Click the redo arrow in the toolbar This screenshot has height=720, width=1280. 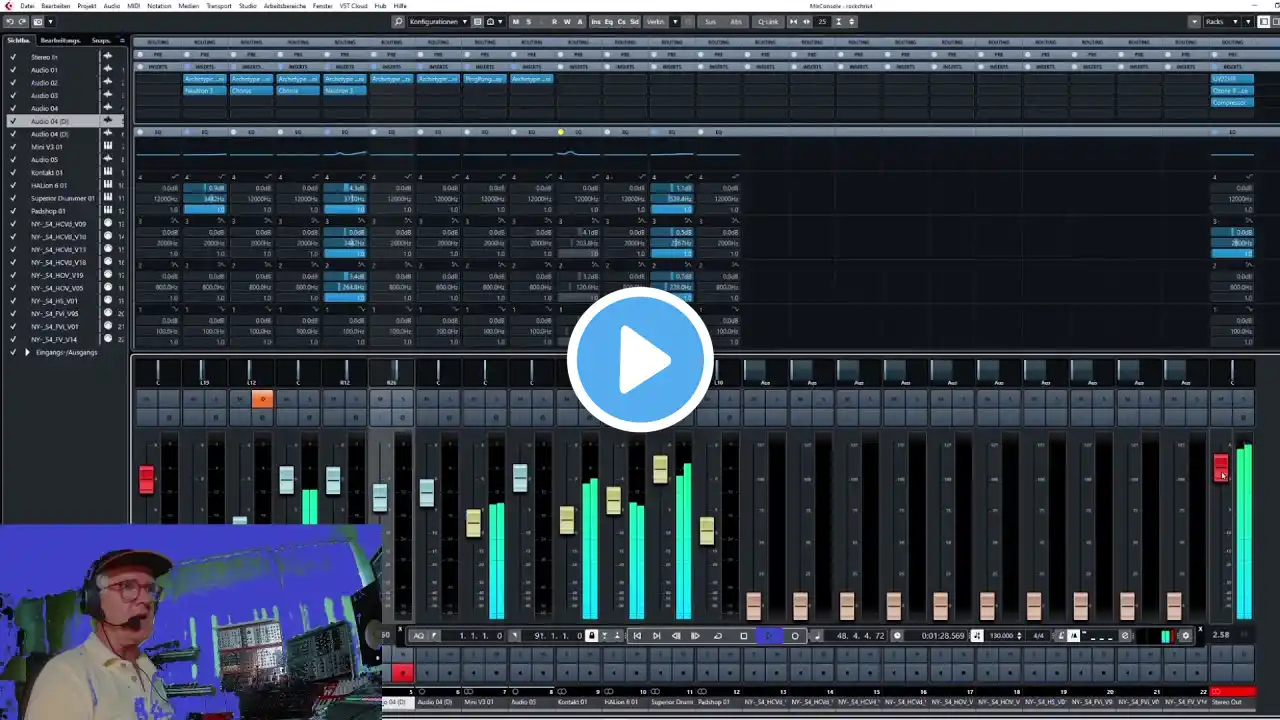click(x=22, y=21)
